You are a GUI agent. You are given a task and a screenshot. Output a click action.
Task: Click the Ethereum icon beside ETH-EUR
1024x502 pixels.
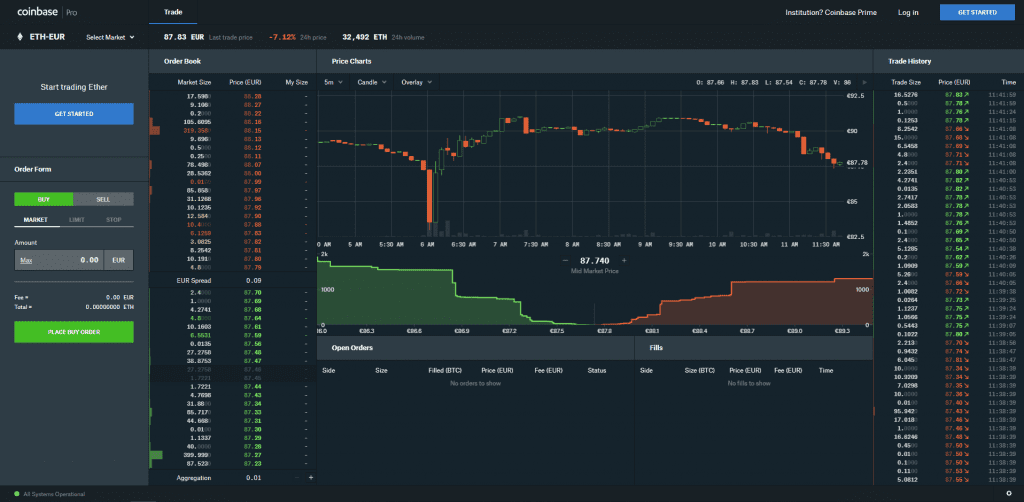21,37
